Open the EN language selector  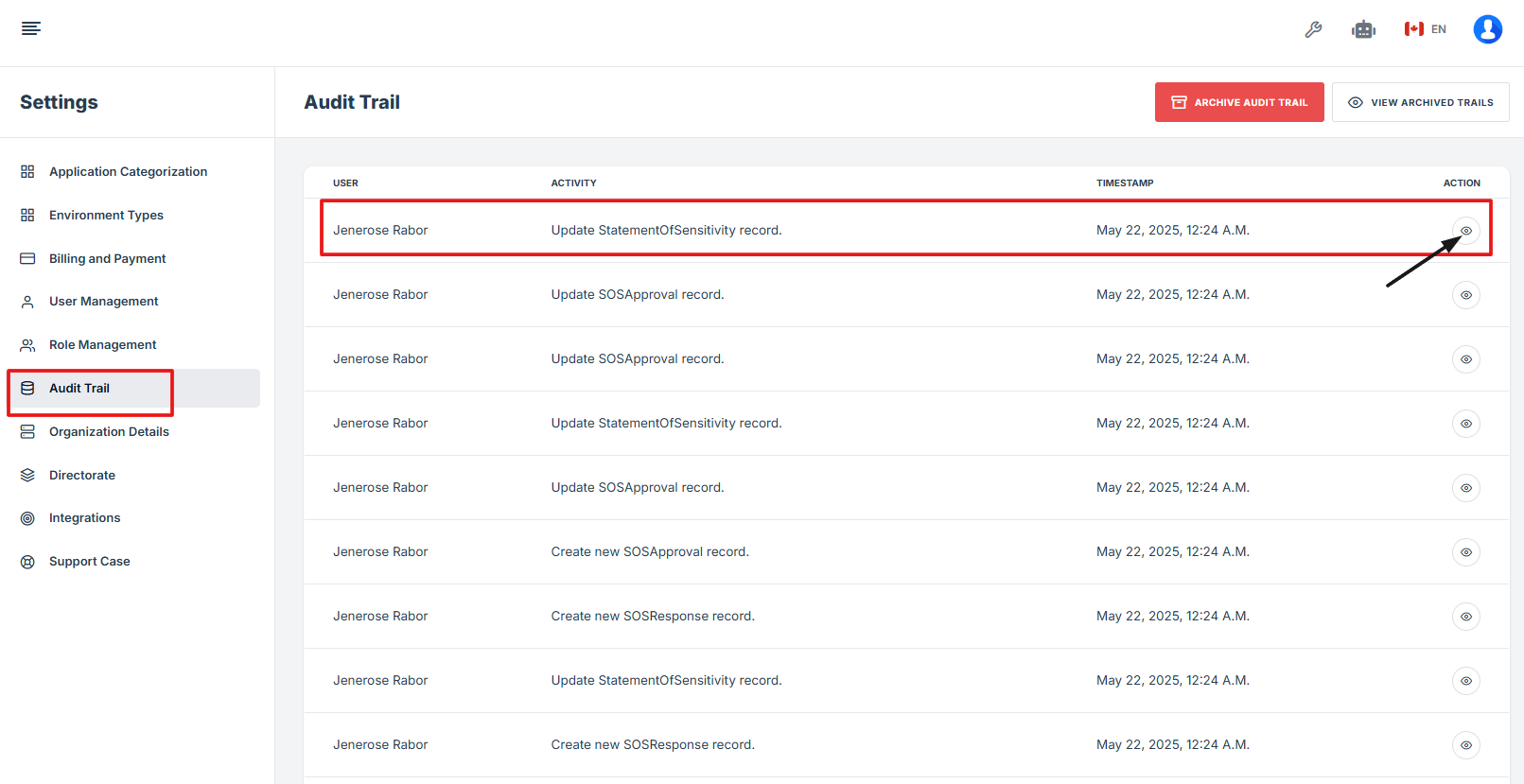click(x=1426, y=29)
